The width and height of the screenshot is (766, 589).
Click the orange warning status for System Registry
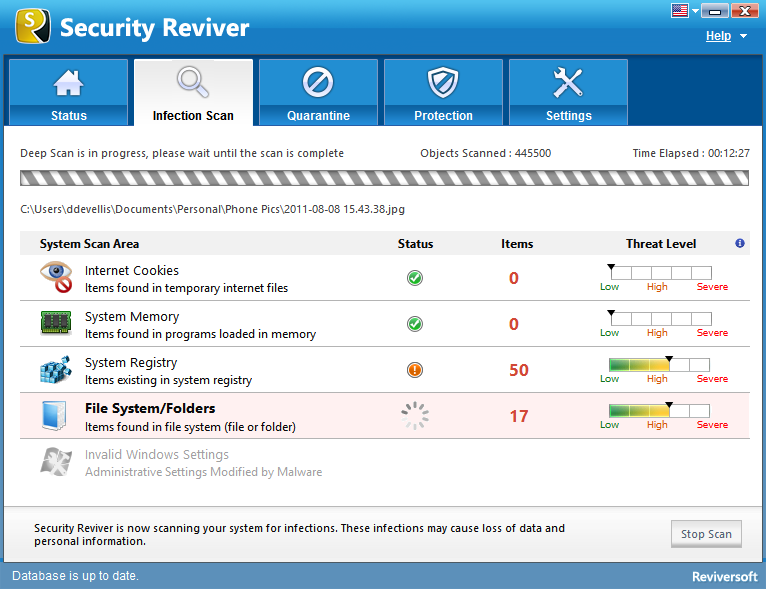coord(415,370)
